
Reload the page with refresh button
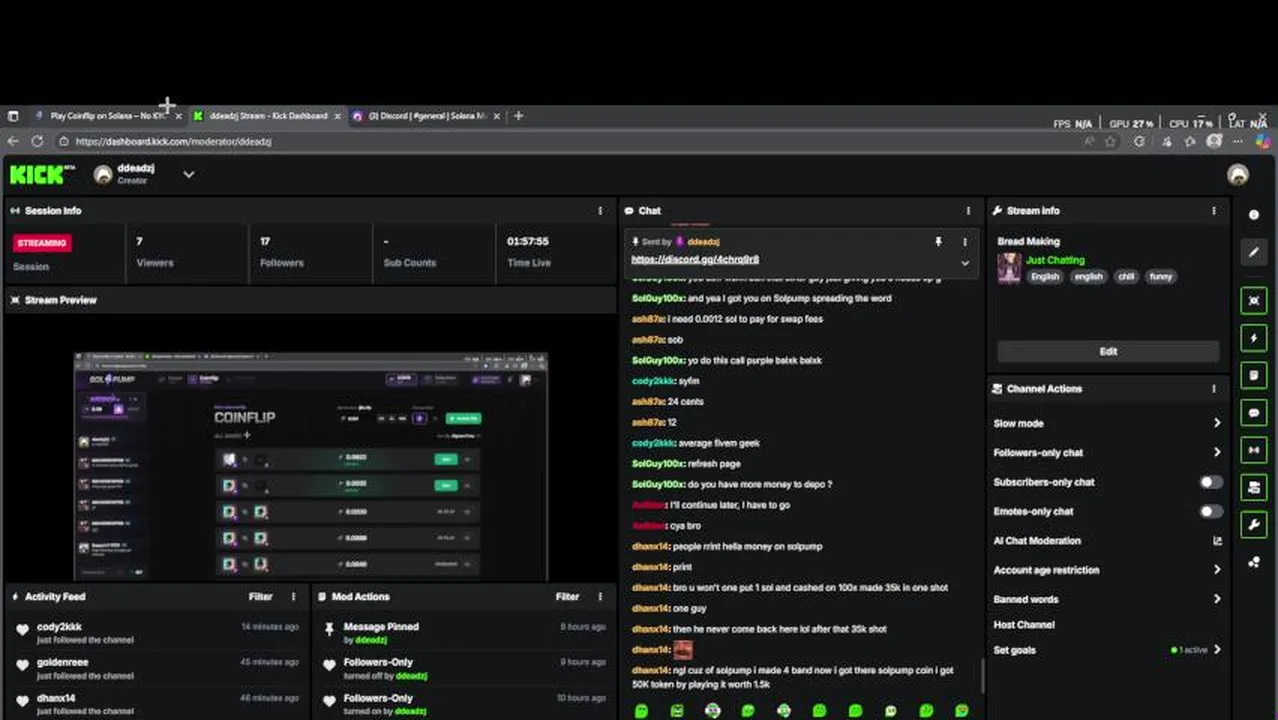tap(37, 142)
